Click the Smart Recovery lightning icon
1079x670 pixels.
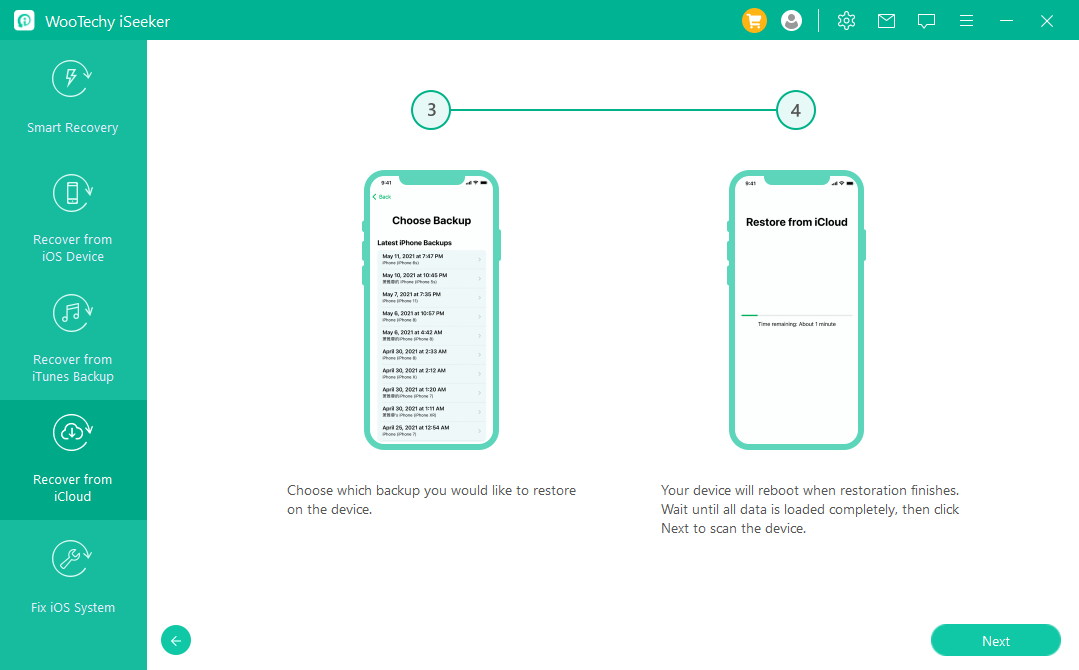click(x=73, y=80)
